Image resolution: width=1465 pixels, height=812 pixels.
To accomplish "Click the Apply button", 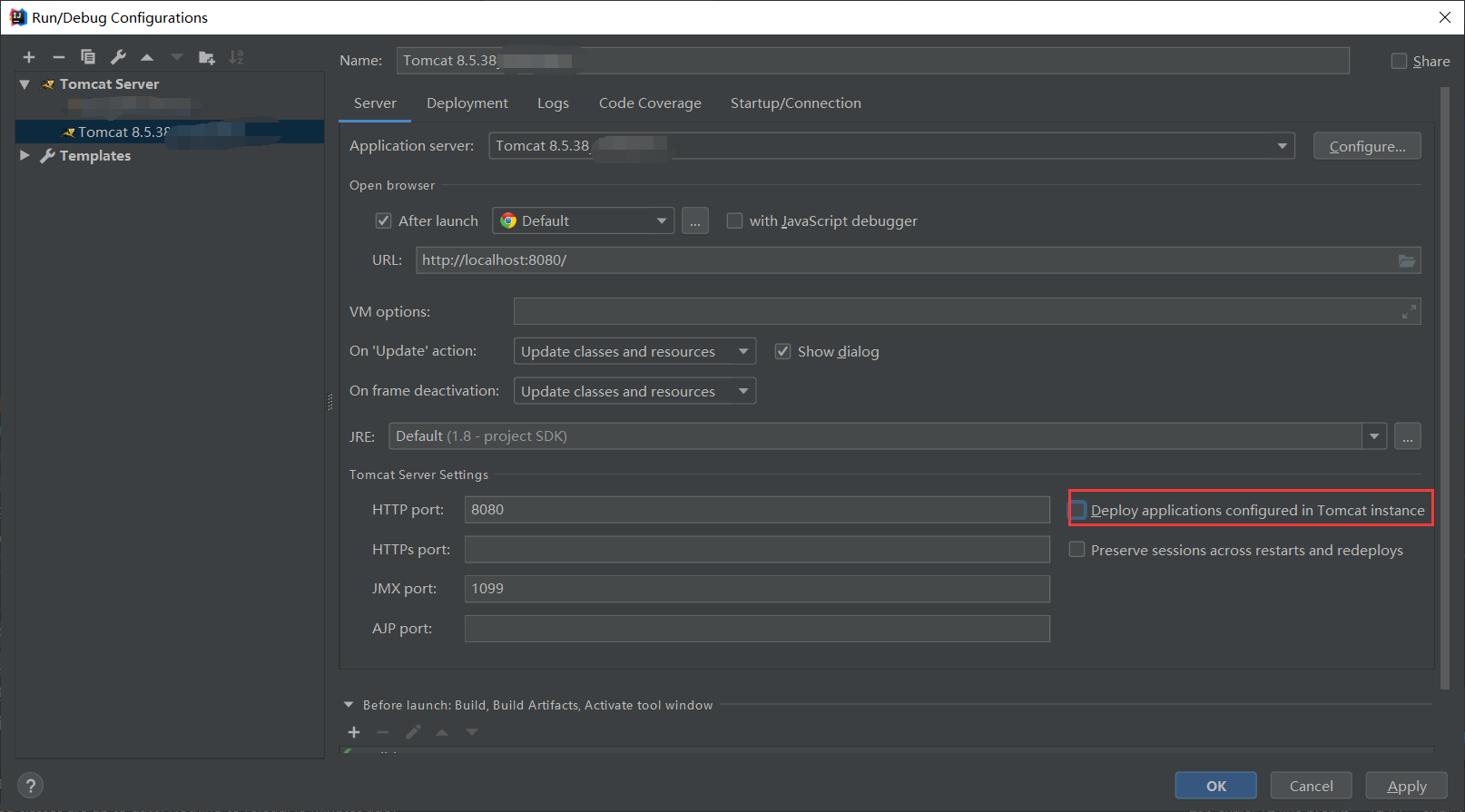I will point(1407,786).
